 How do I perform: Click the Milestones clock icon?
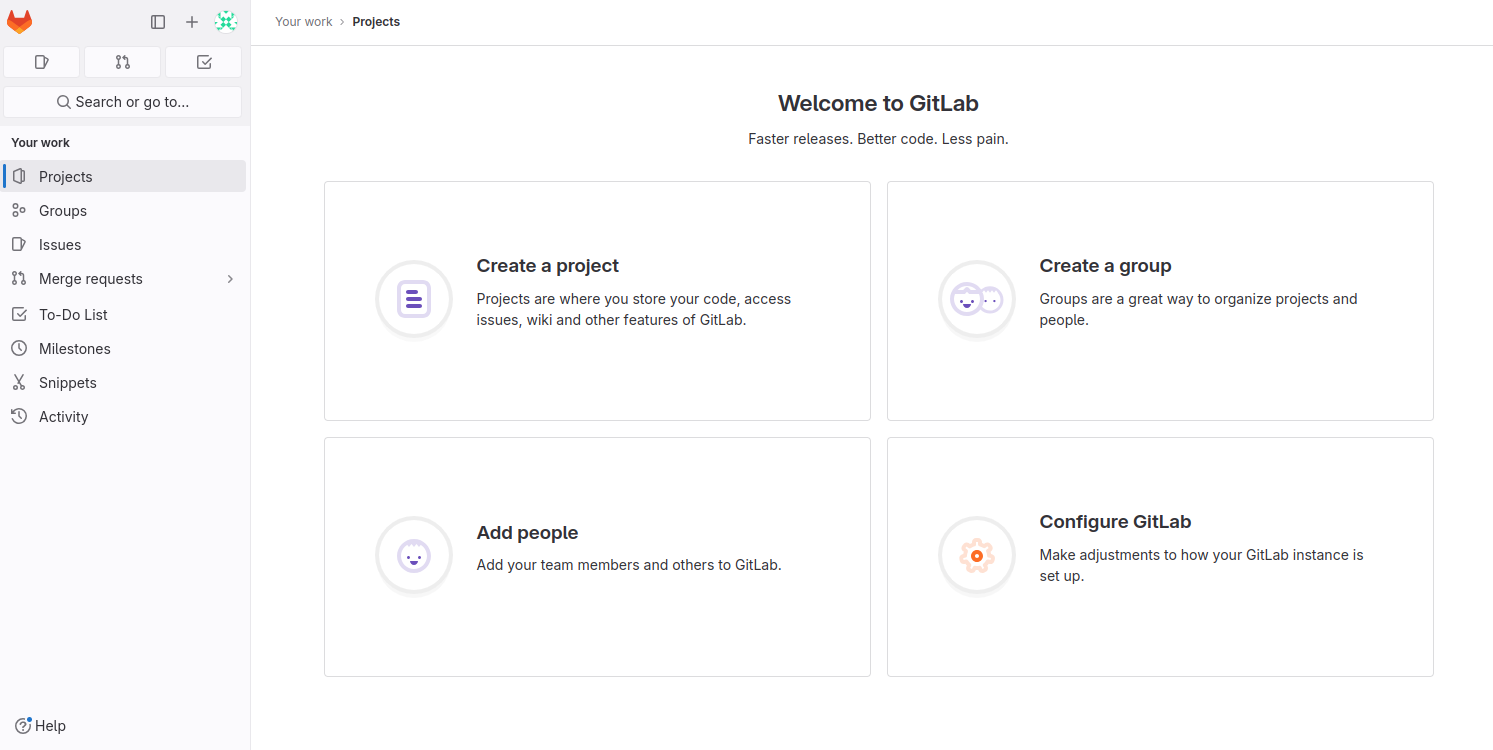[19, 349]
